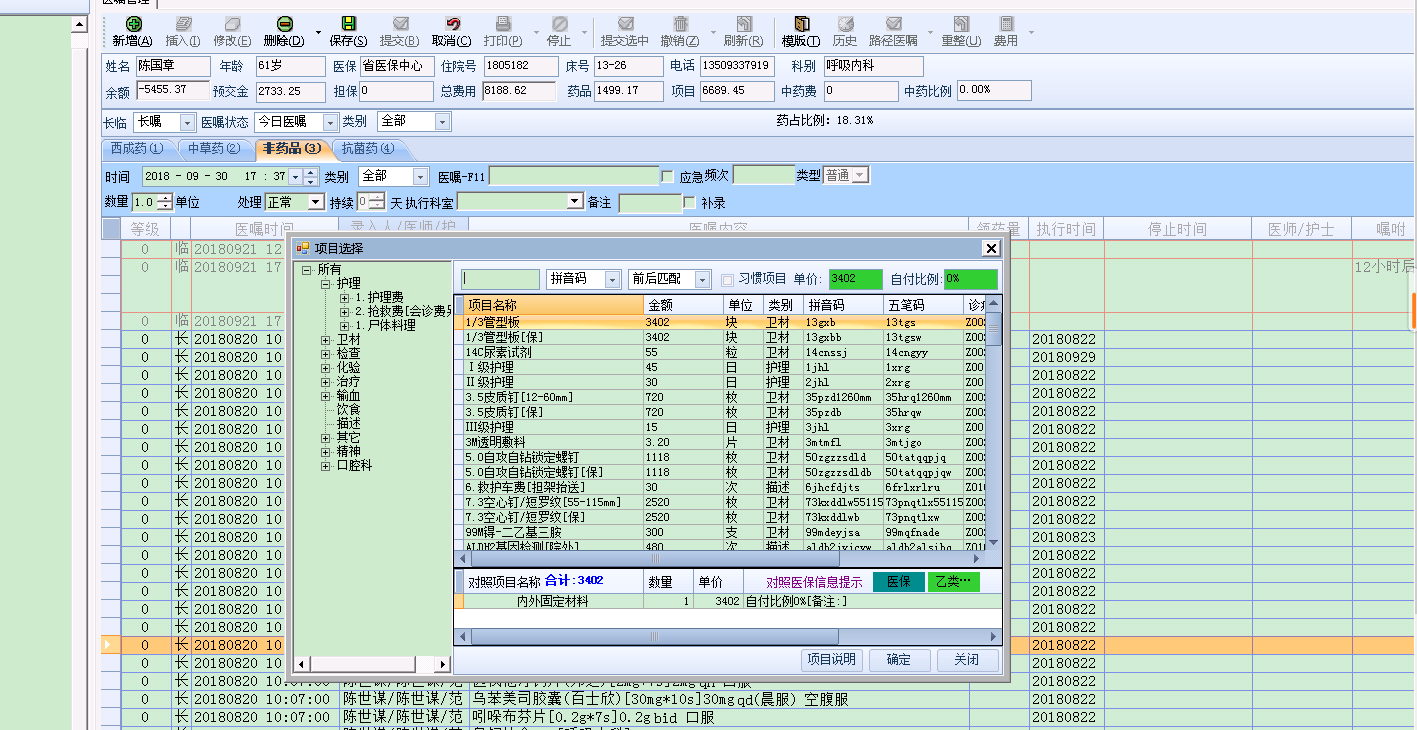Click the green 自付比例 value box 0%
The height and width of the screenshot is (730, 1417).
pos(971,280)
